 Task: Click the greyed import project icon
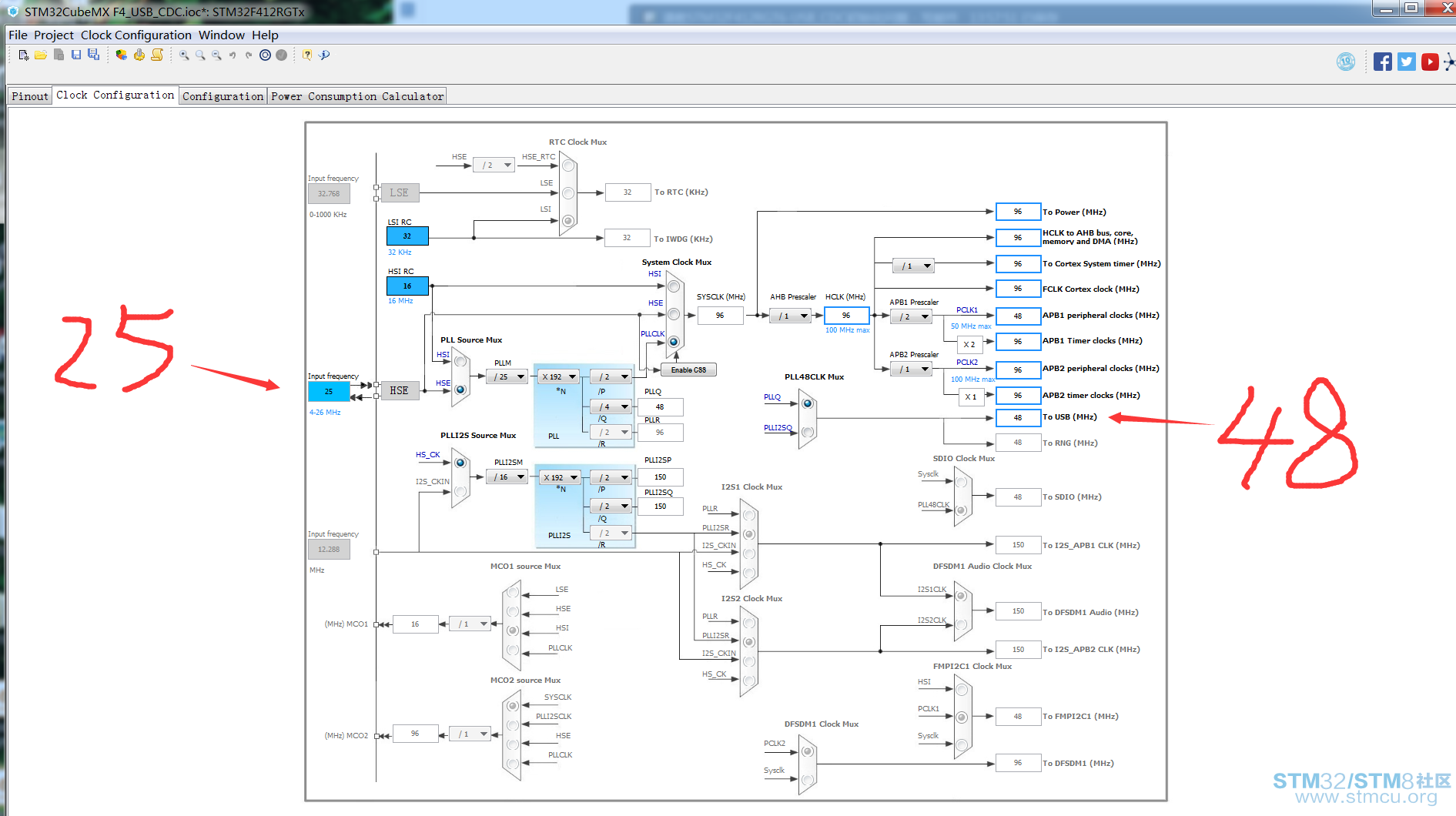tap(59, 55)
